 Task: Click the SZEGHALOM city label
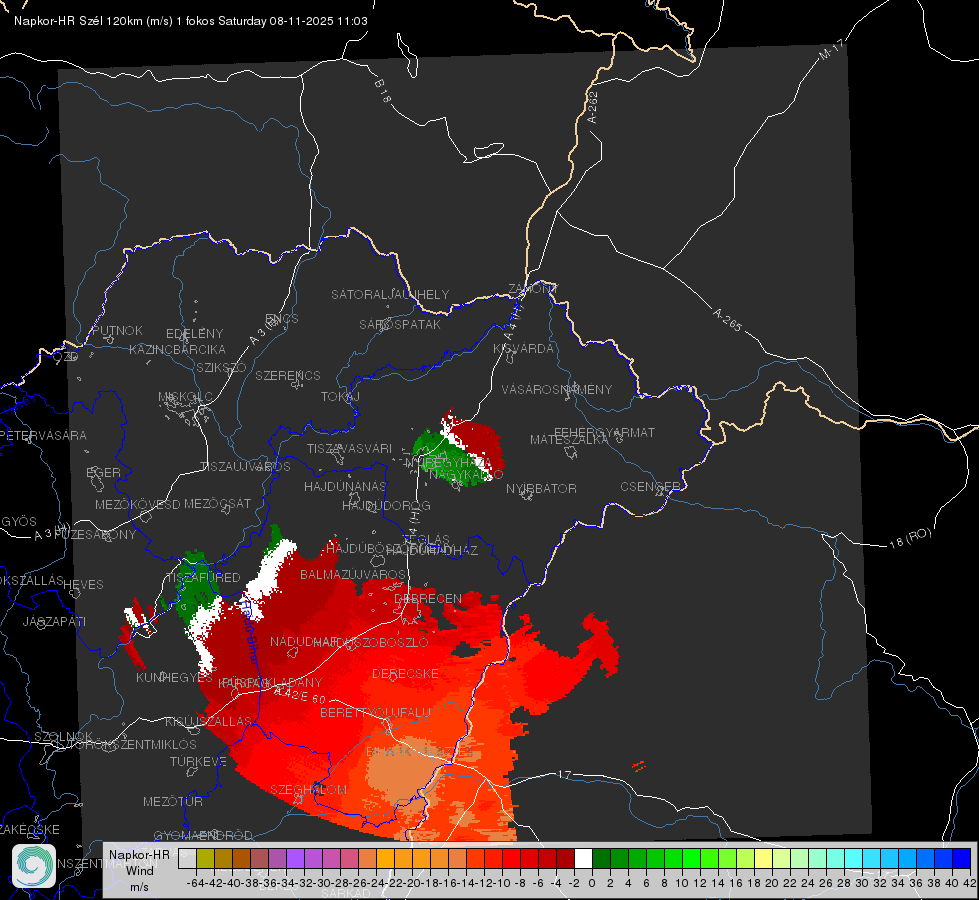point(308,789)
